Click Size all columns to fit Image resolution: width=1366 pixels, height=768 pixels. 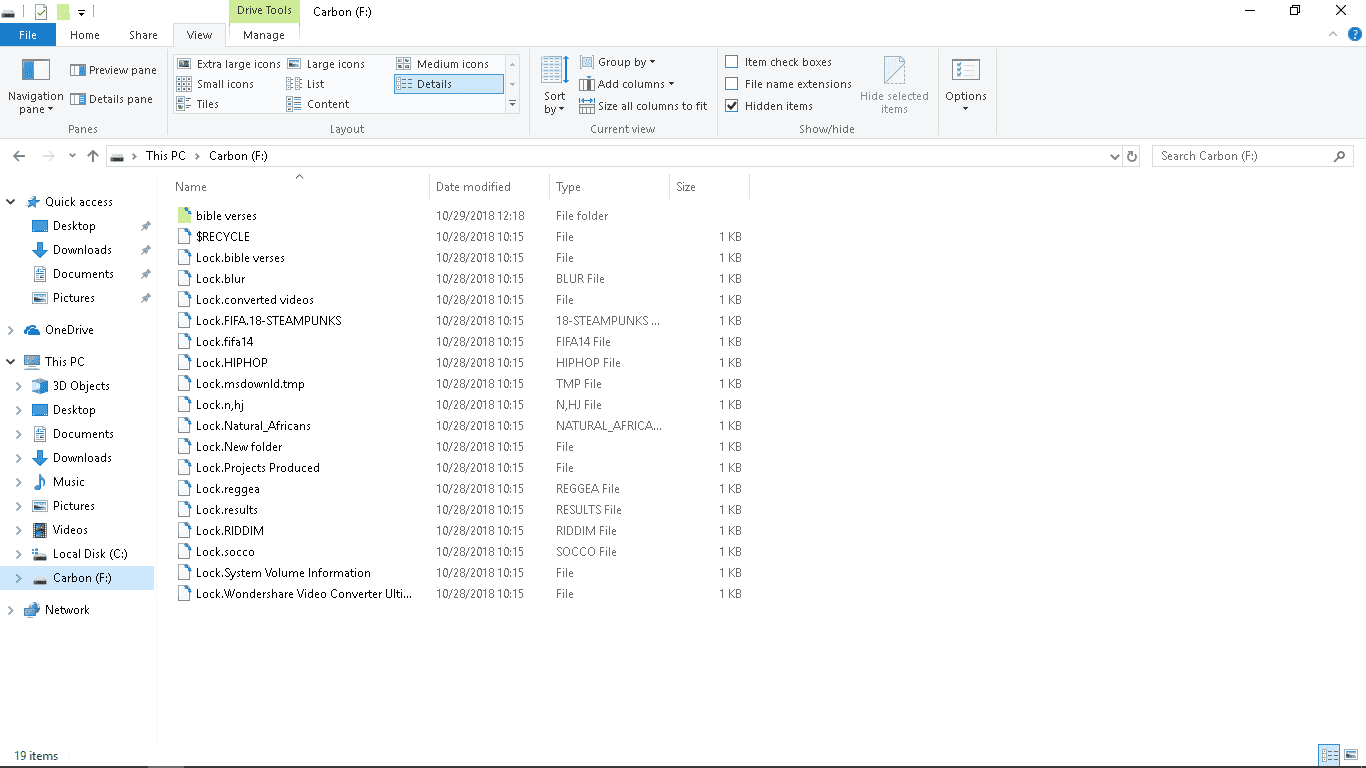click(643, 106)
